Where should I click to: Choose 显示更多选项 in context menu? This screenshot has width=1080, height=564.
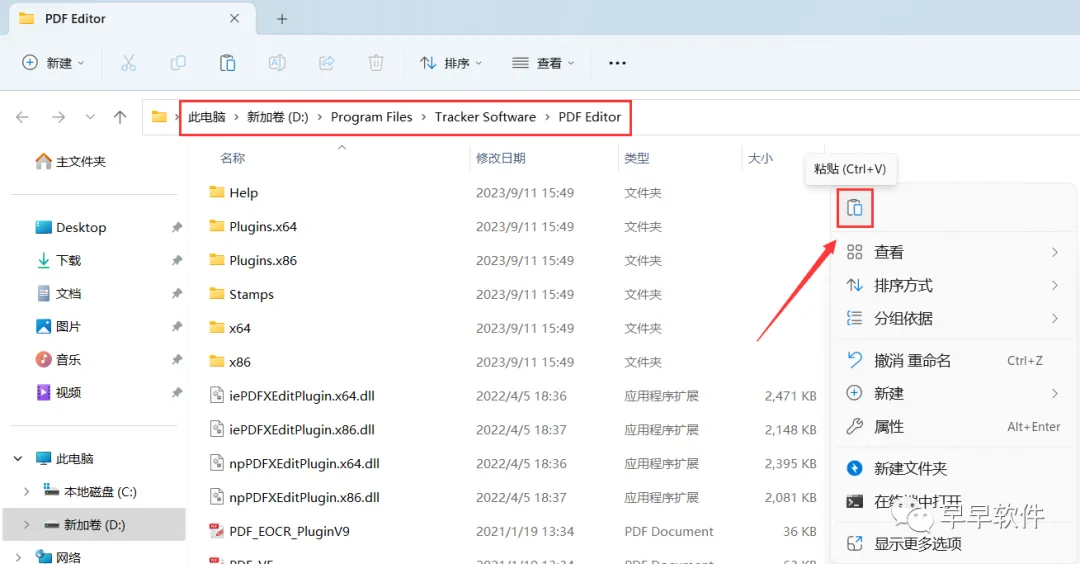coord(953,543)
